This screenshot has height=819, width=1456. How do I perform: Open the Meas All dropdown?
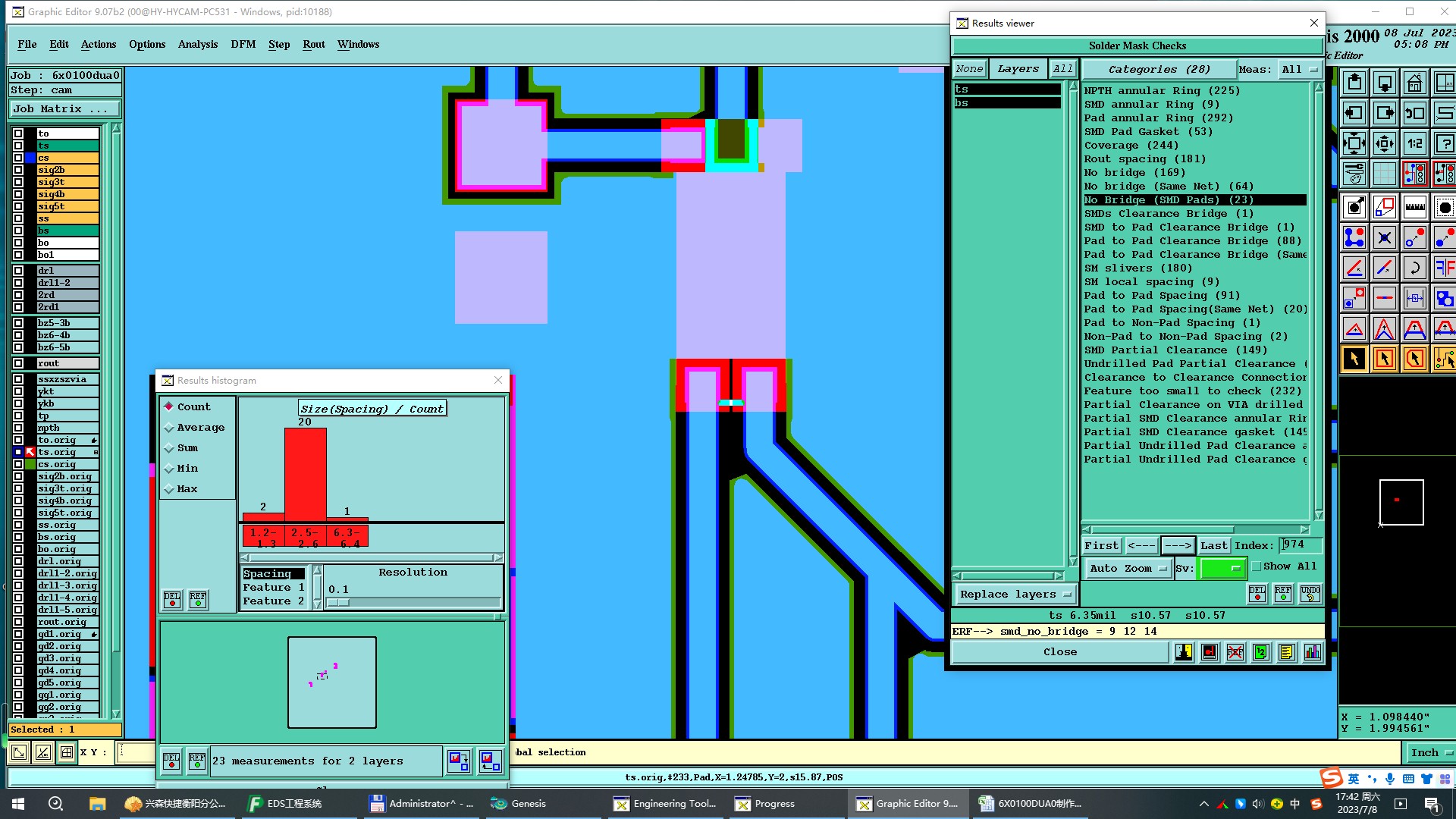click(x=1298, y=69)
